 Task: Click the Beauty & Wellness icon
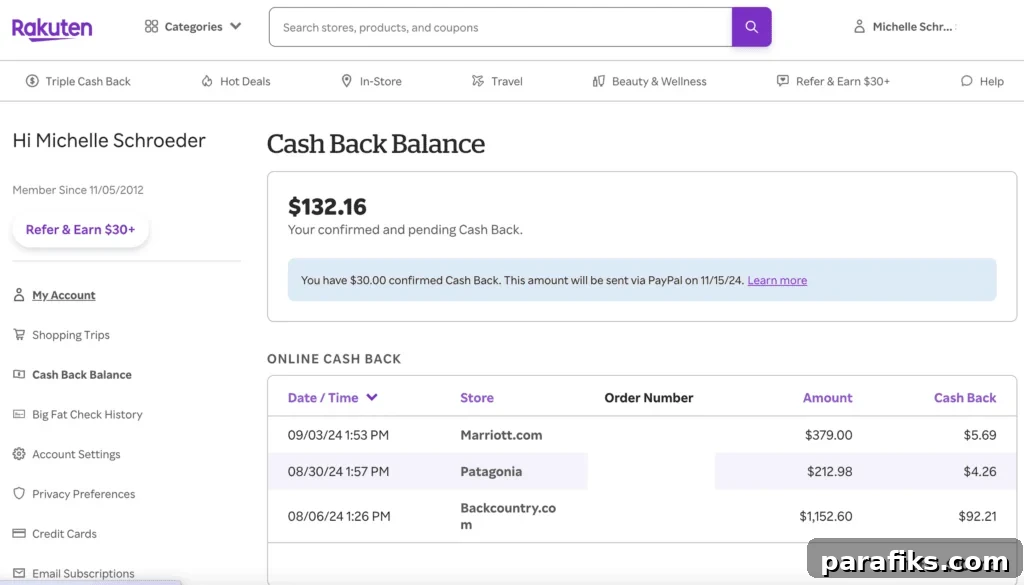pos(598,81)
